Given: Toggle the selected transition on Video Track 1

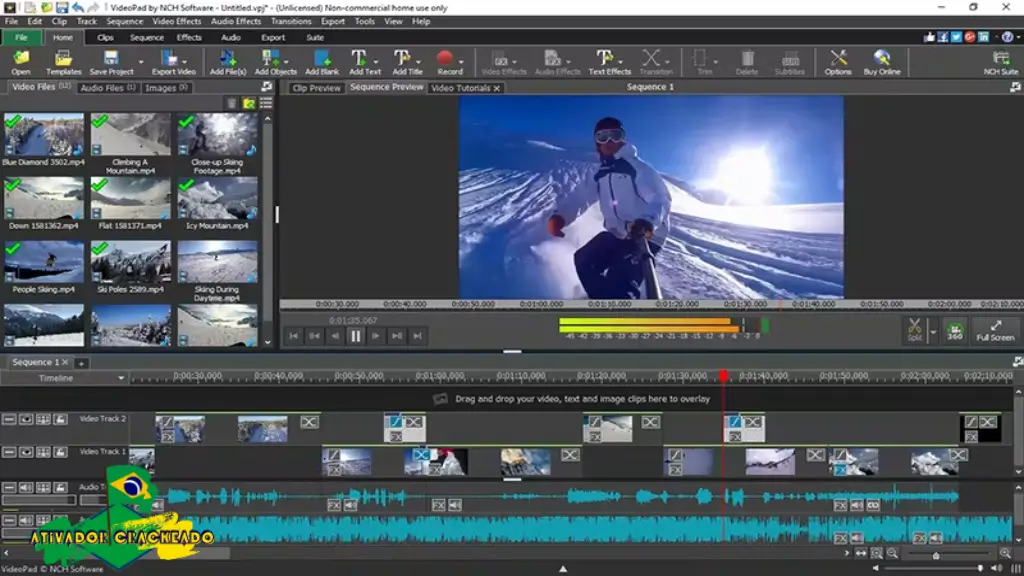Looking at the screenshot, I should click(421, 455).
